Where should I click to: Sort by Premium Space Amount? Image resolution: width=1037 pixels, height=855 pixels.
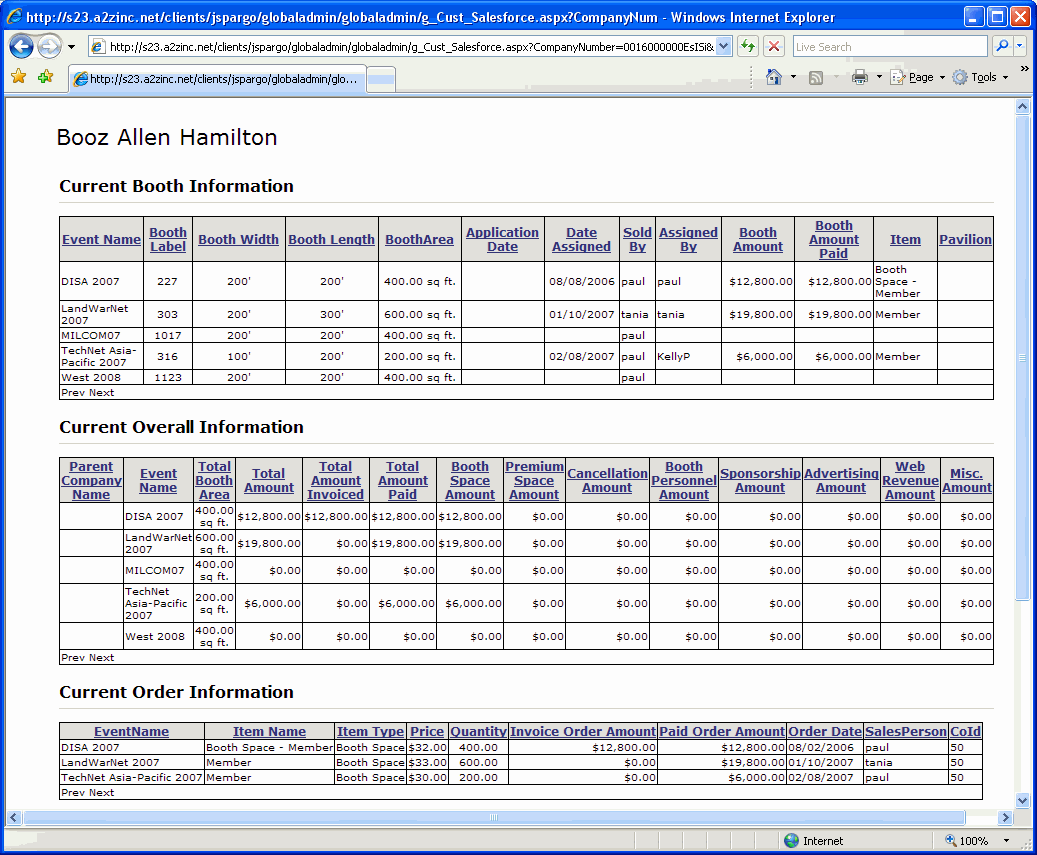click(534, 480)
